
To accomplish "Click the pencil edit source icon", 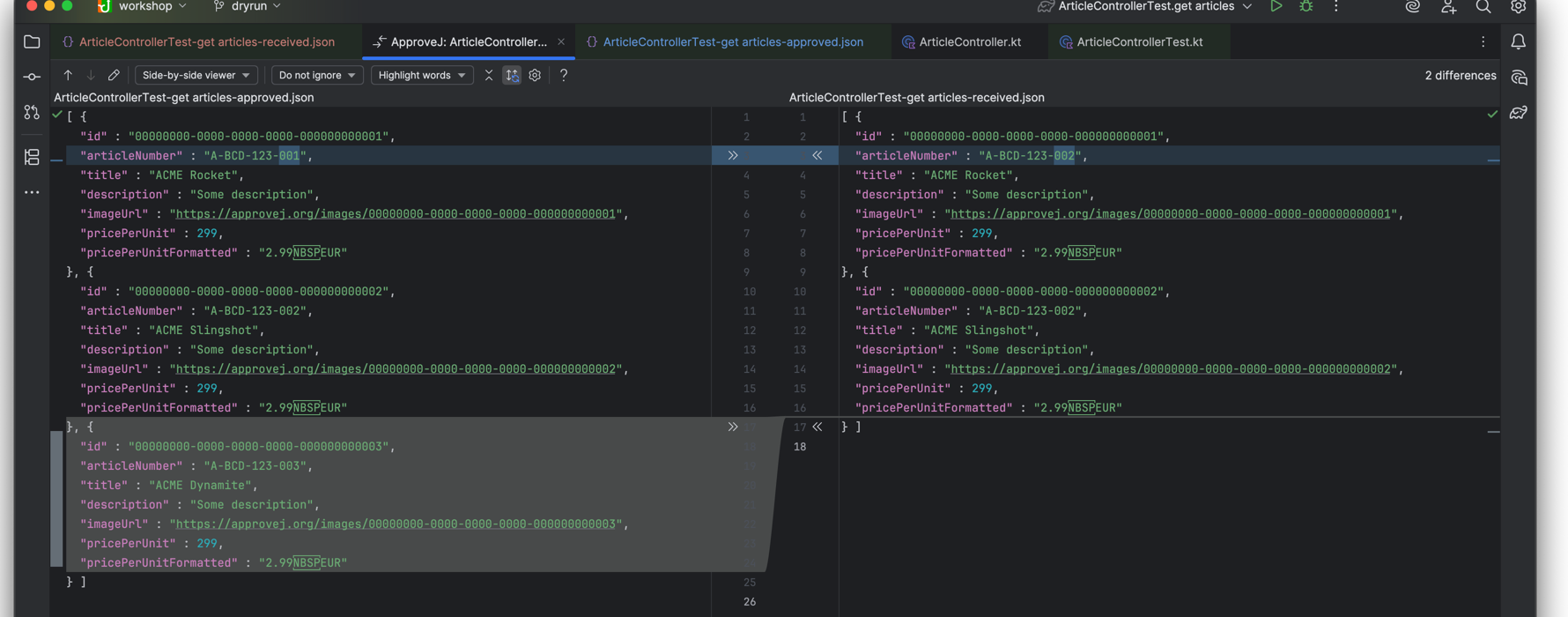I will [x=114, y=76].
